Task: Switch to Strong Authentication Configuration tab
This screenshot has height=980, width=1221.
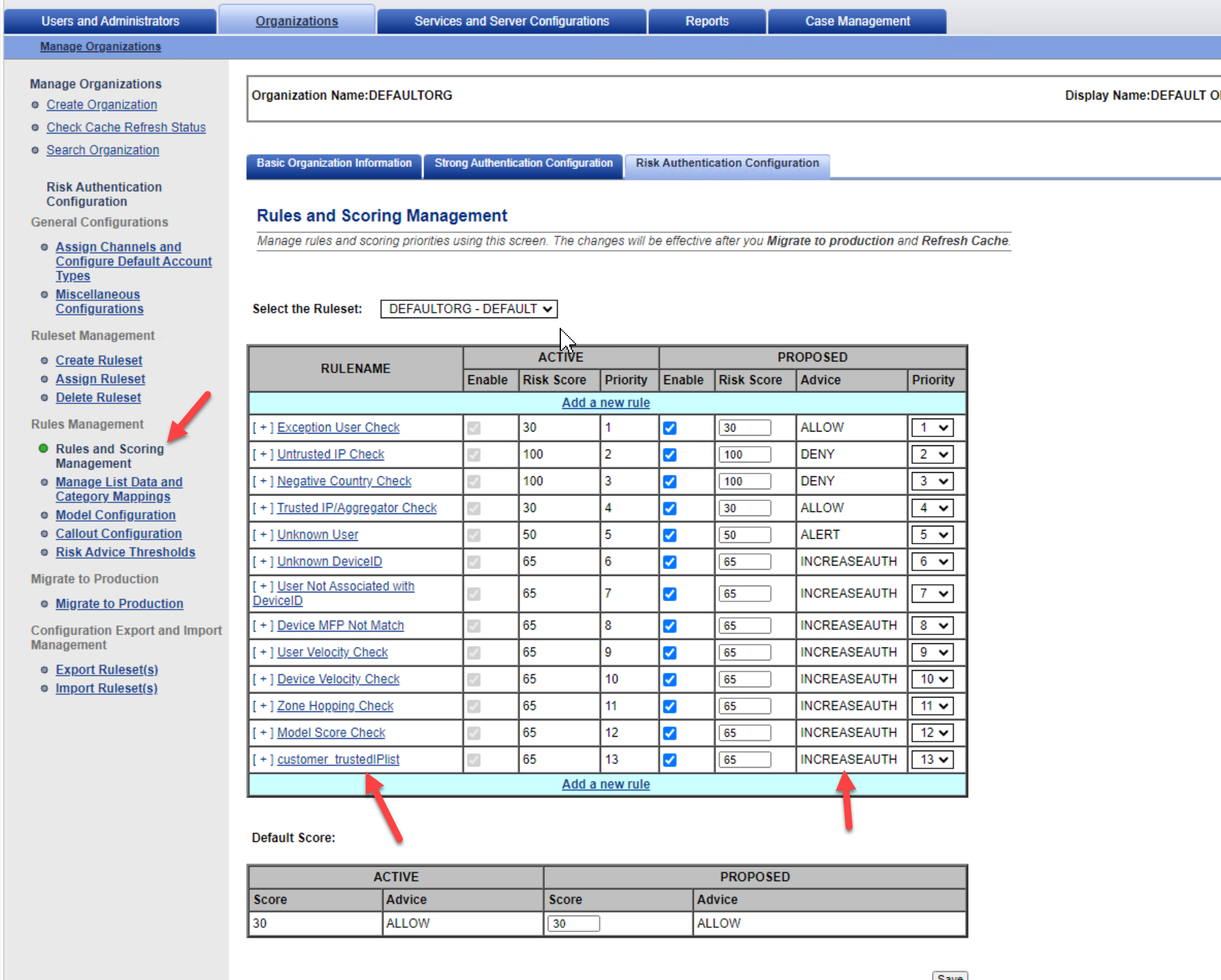Action: point(523,164)
